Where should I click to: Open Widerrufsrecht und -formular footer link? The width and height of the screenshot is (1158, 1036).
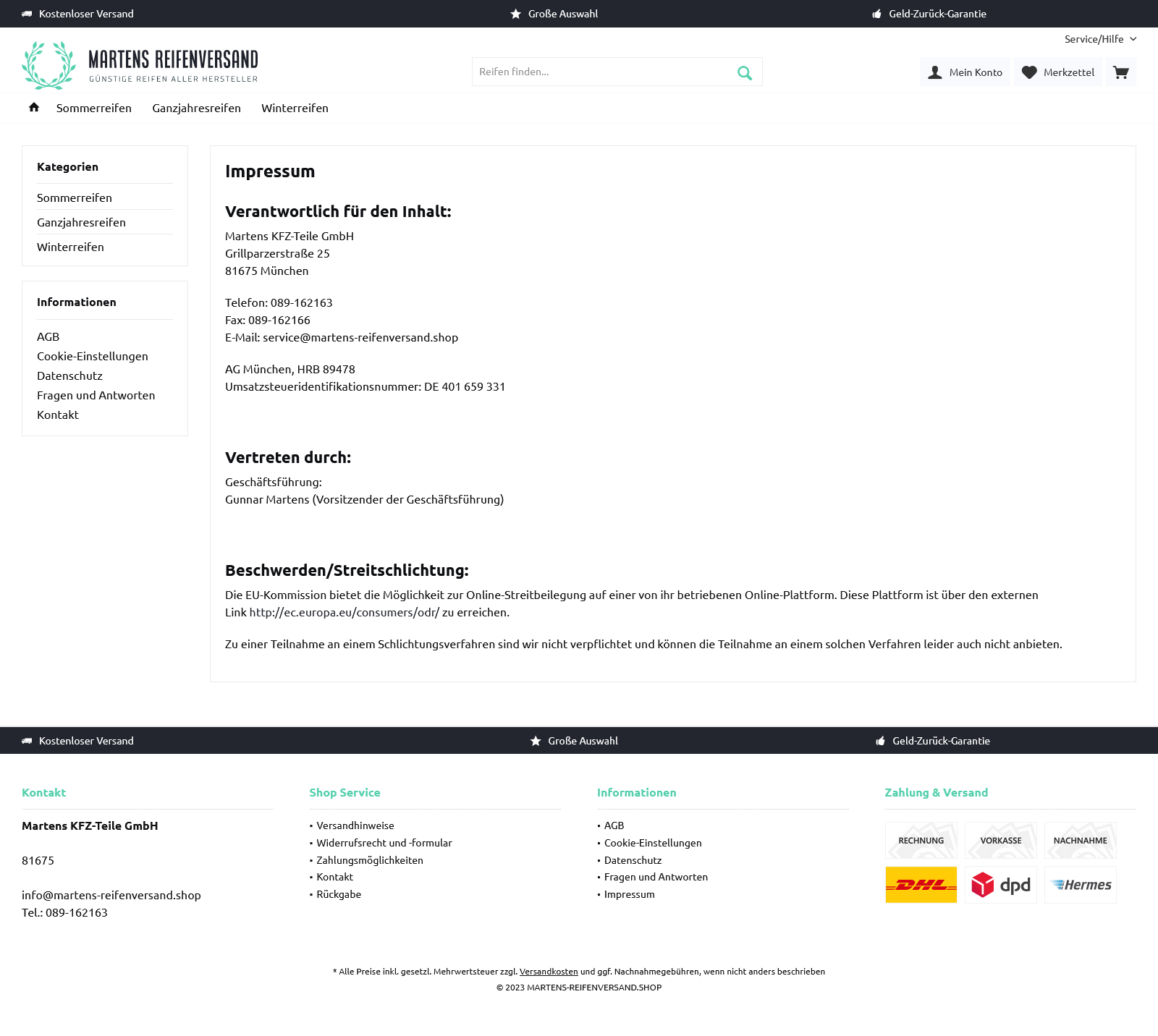pyautogui.click(x=384, y=843)
